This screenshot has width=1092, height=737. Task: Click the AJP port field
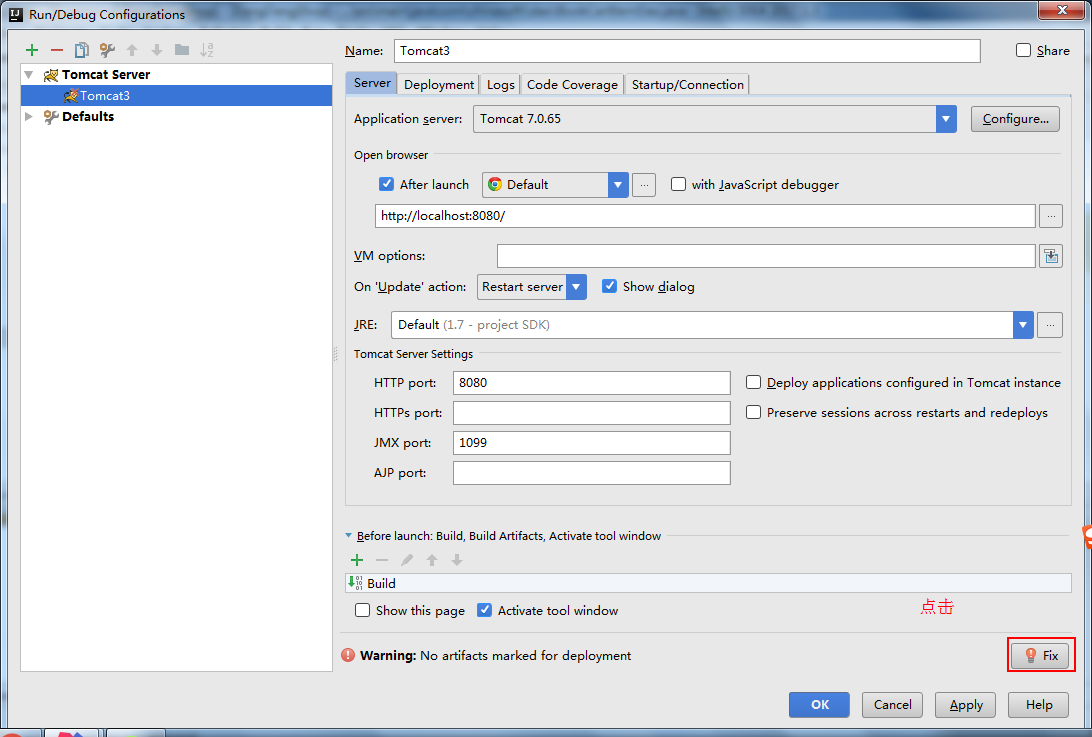point(592,473)
